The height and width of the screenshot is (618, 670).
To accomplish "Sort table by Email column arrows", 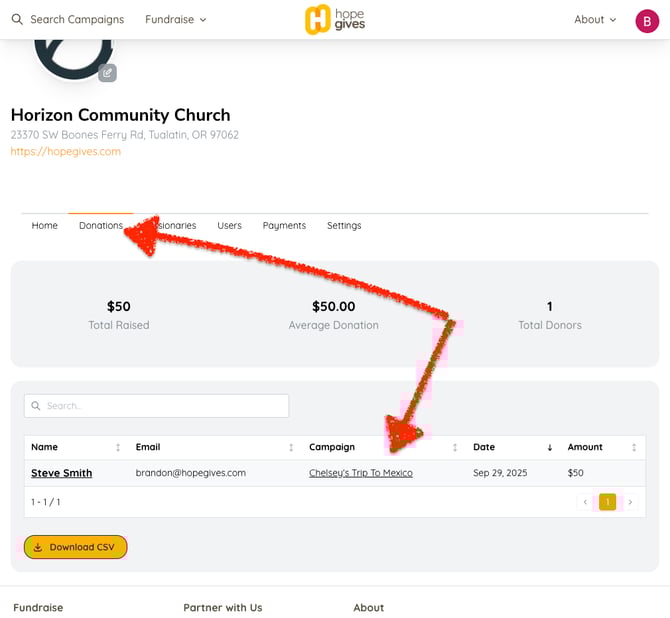I will tap(291, 447).
